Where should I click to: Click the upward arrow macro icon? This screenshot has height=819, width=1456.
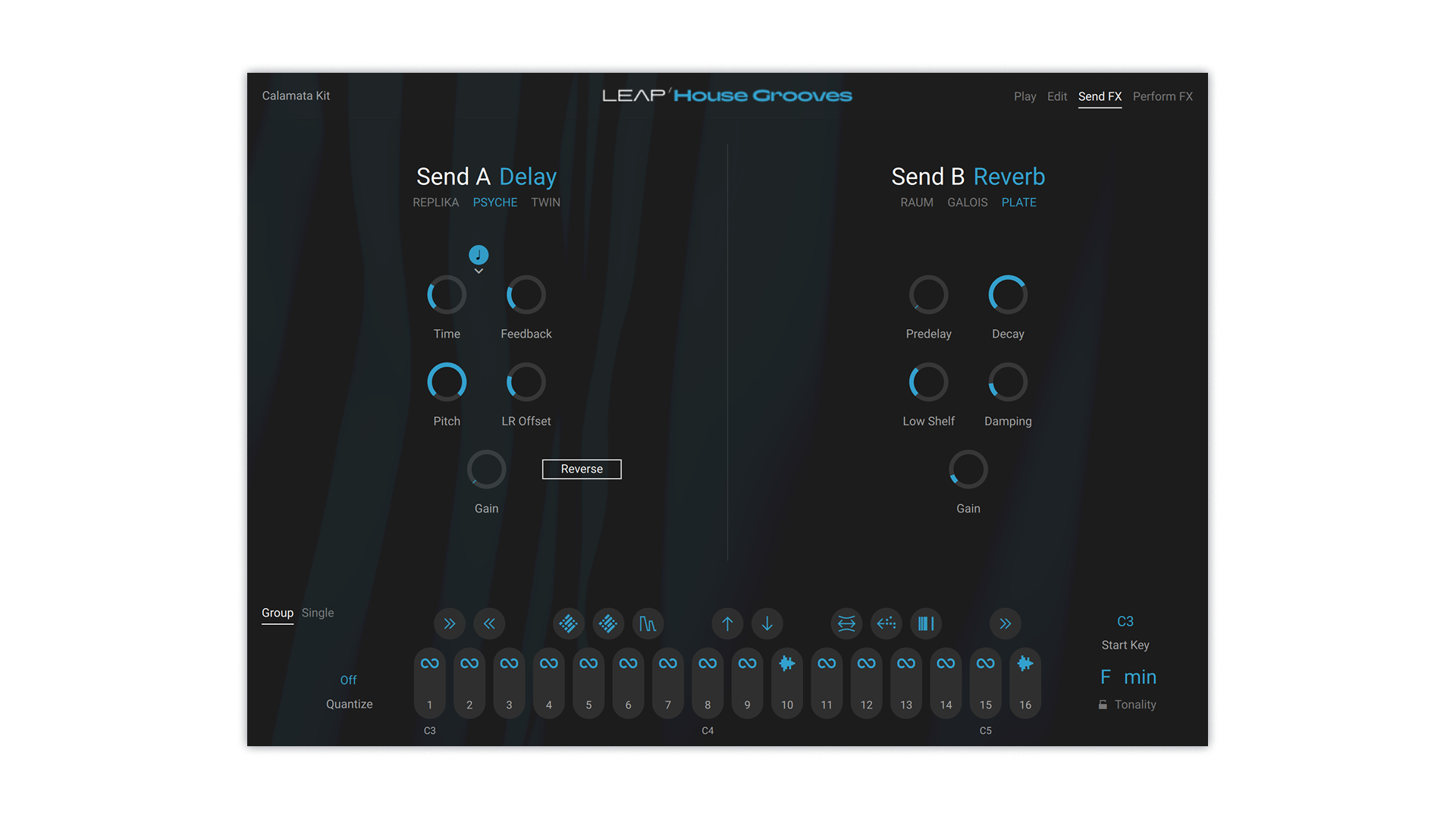click(x=727, y=623)
